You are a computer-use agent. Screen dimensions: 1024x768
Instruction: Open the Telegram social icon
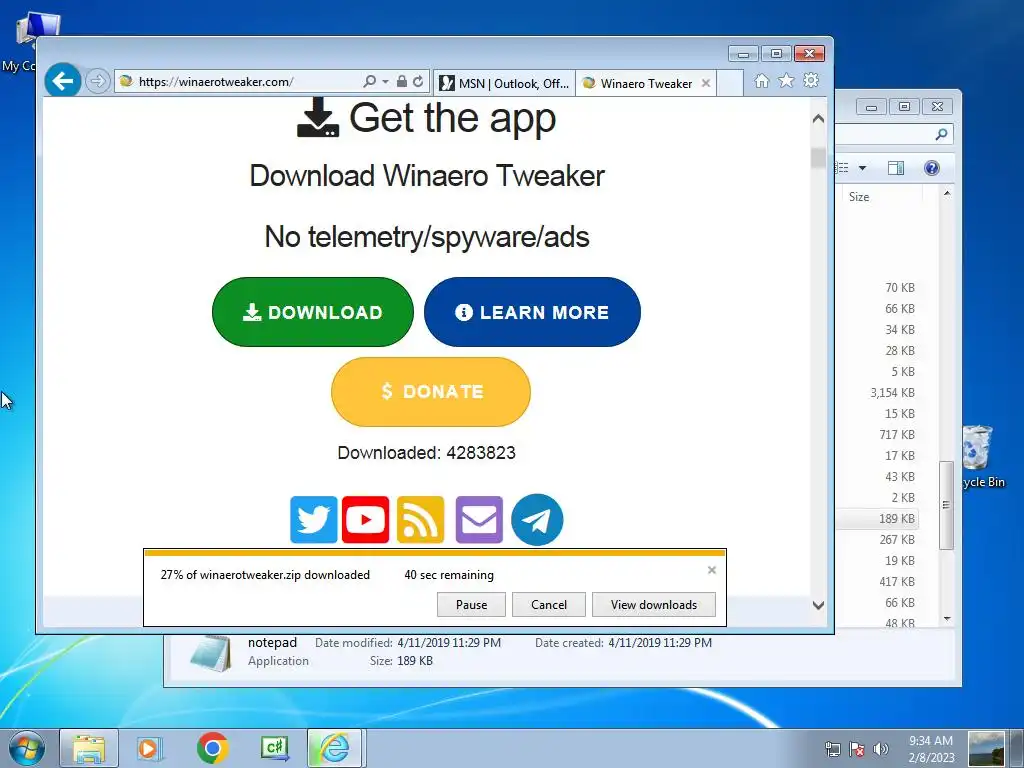click(537, 520)
